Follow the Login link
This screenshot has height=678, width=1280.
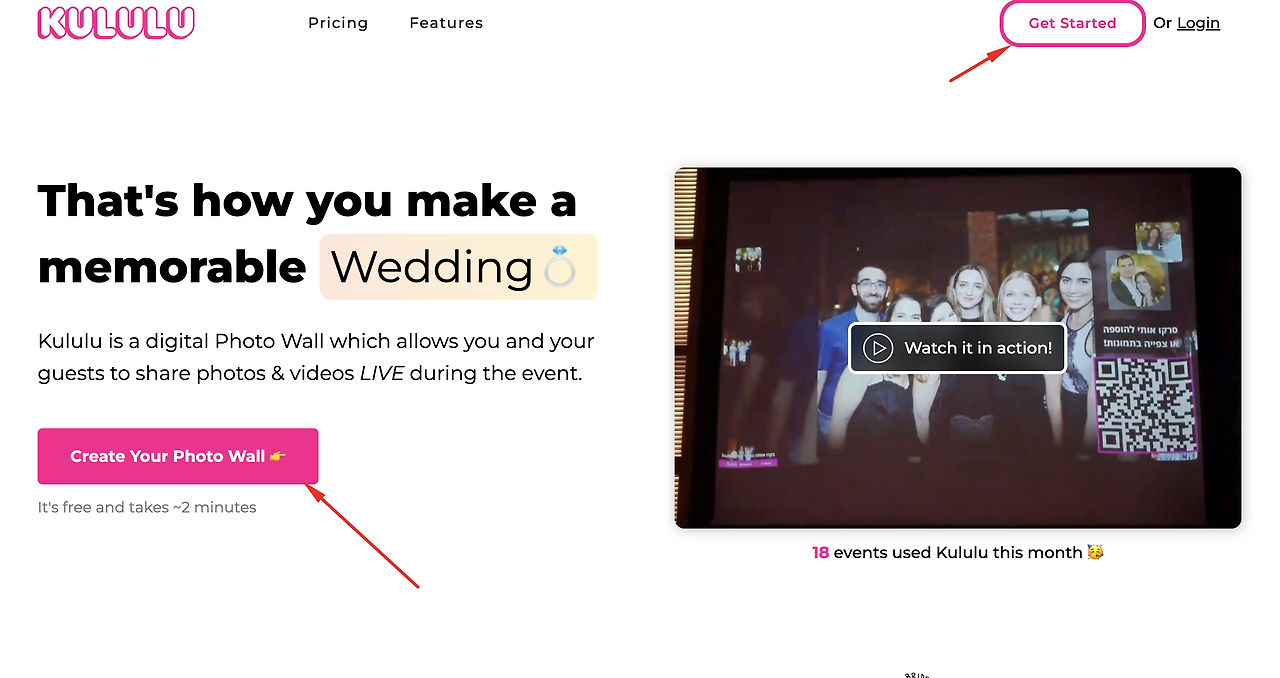[x=1198, y=23]
